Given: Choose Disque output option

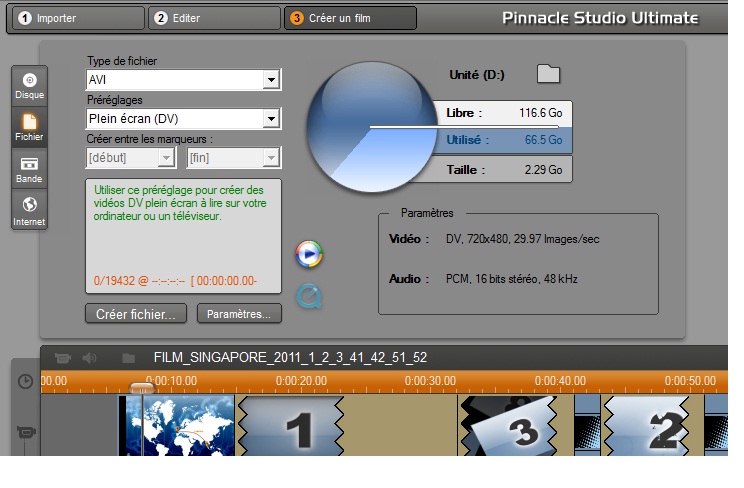Looking at the screenshot, I should coord(29,86).
